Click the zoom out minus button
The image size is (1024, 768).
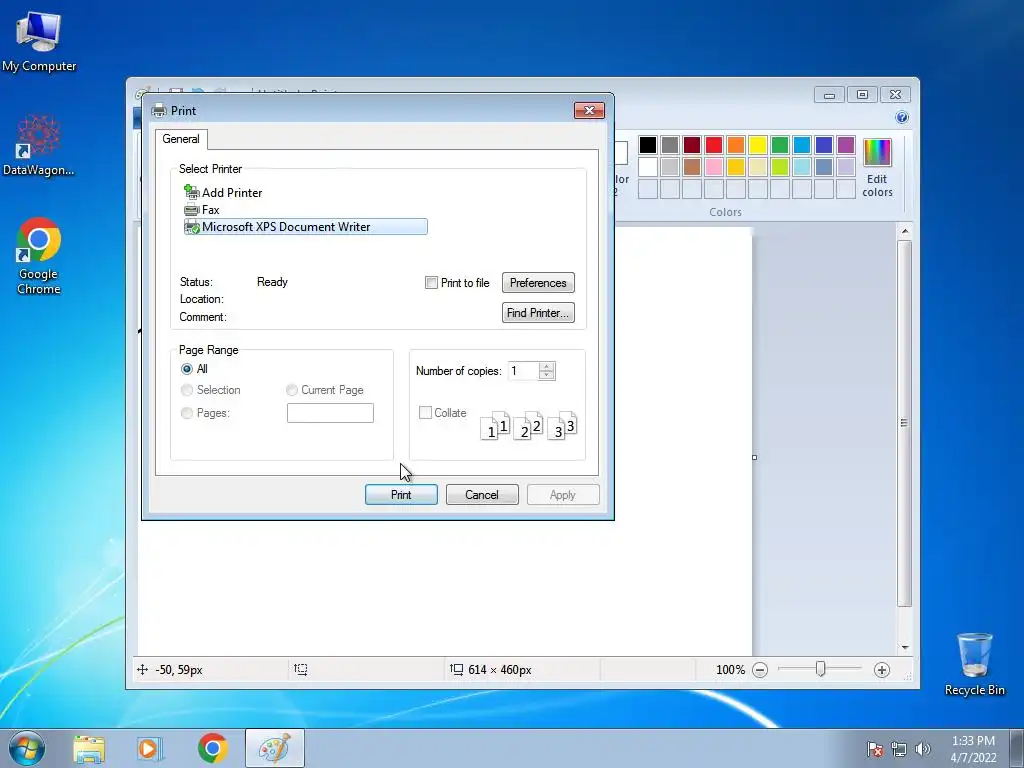click(x=760, y=670)
